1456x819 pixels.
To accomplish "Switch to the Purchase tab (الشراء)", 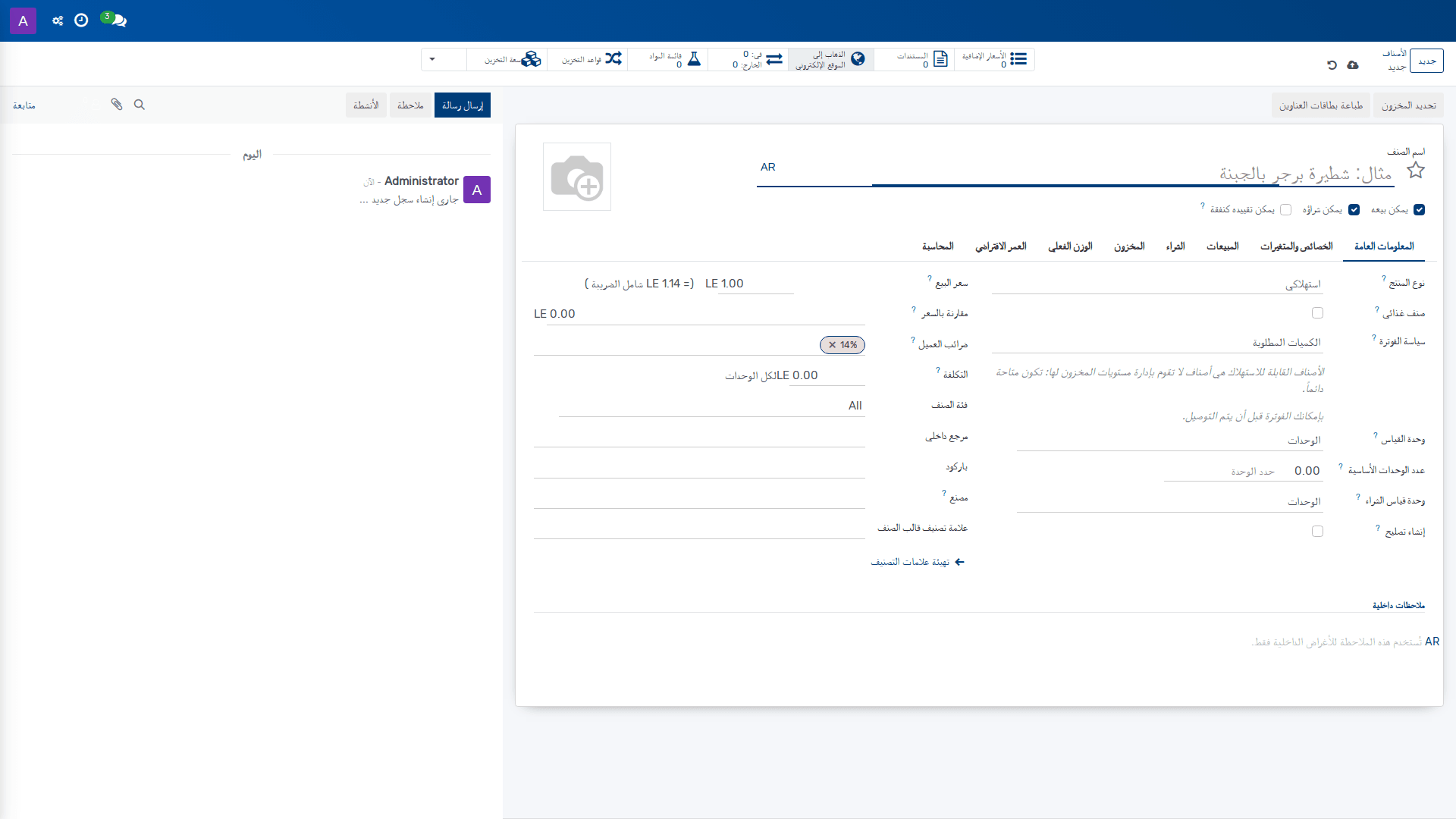I will pyautogui.click(x=1175, y=246).
